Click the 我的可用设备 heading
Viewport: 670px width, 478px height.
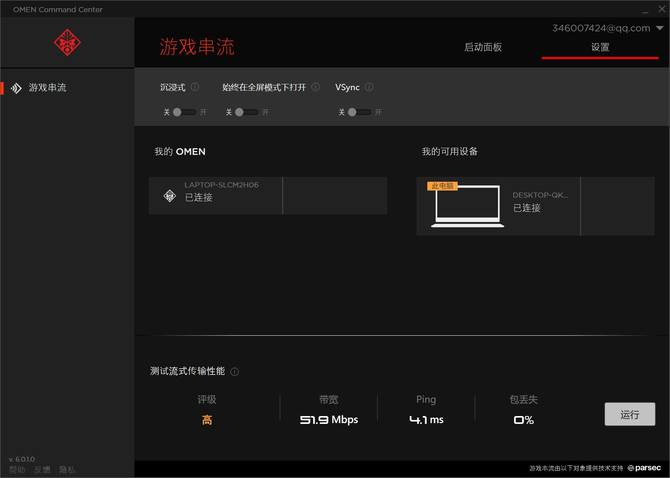[x=450, y=152]
